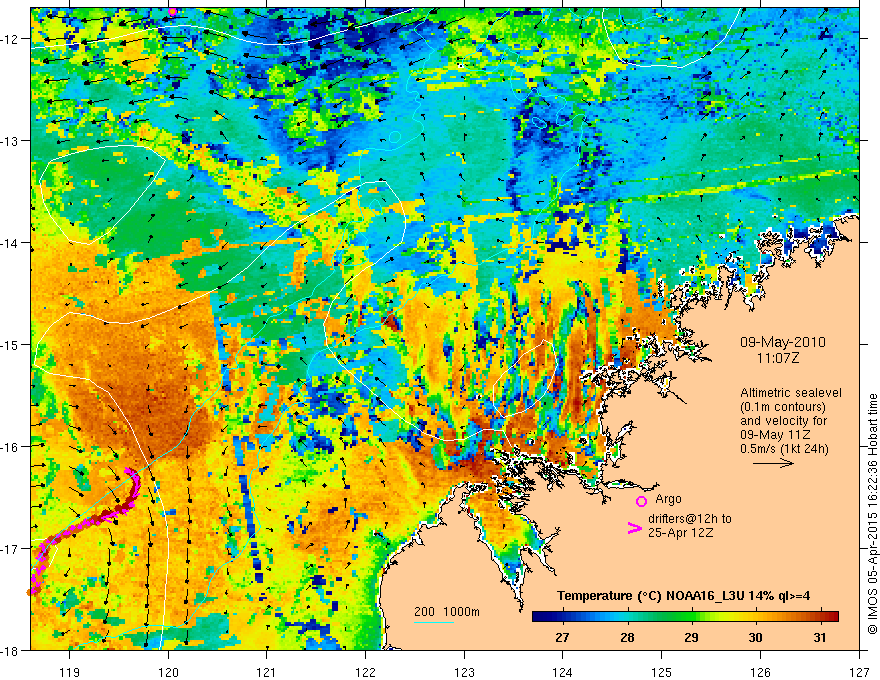Click the time text 11:07Z
Image resolution: width=880 pixels, height=680 pixels.
[x=778, y=358]
